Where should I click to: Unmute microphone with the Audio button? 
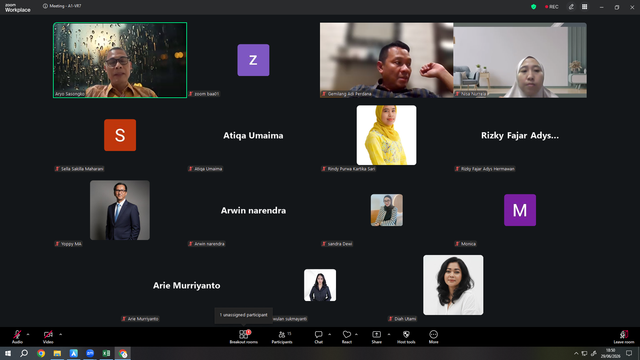click(x=17, y=337)
